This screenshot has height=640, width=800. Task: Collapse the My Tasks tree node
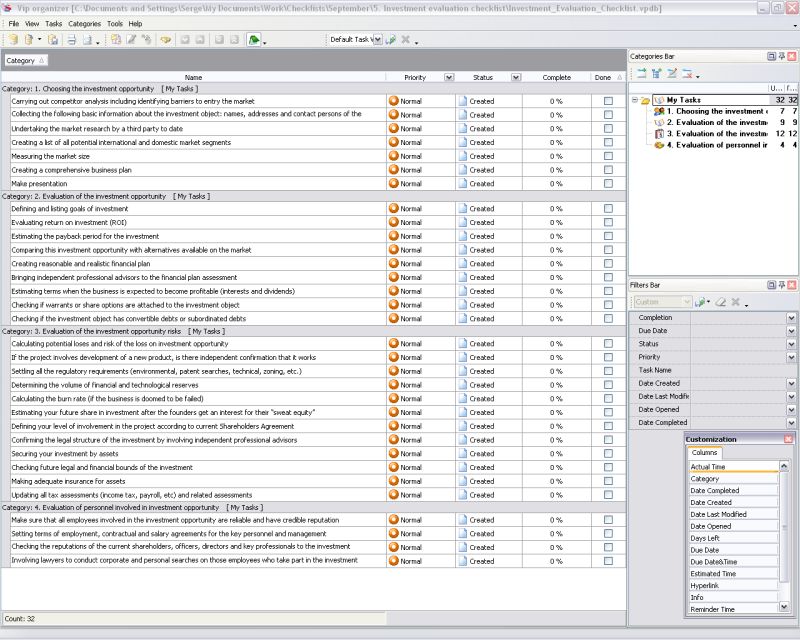click(x=635, y=100)
